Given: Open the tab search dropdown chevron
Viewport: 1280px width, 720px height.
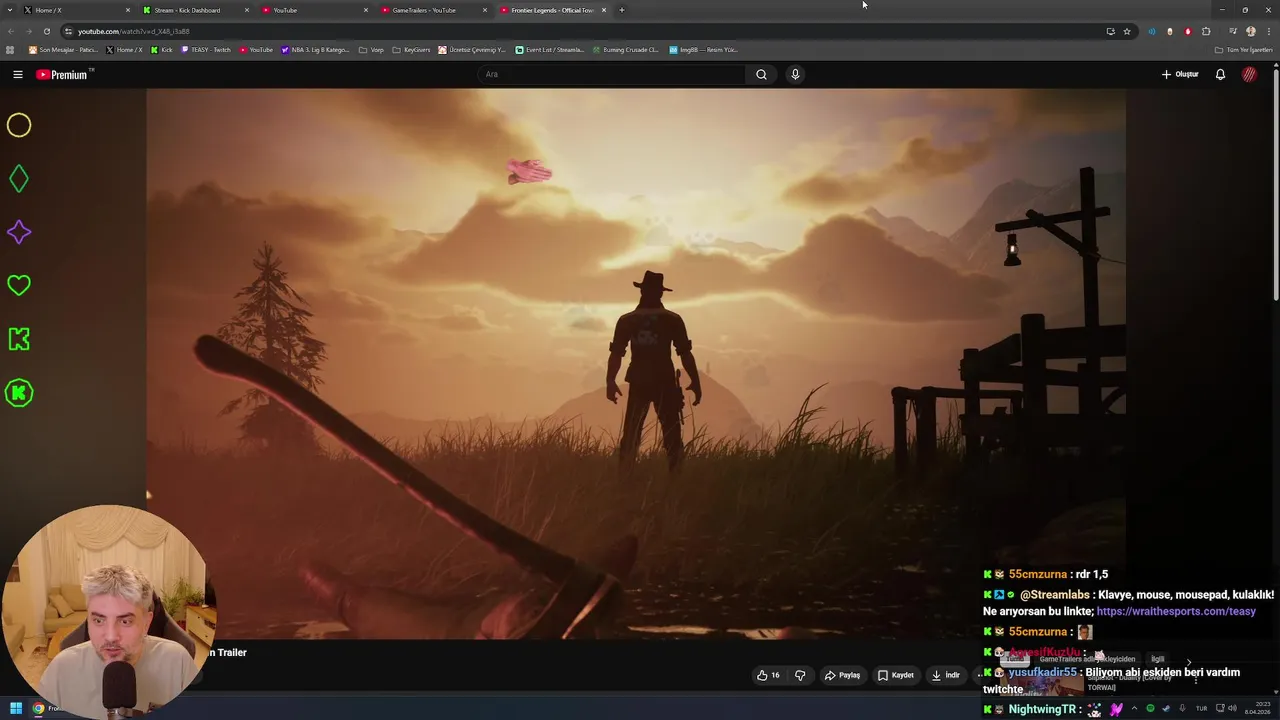Looking at the screenshot, I should (9, 10).
